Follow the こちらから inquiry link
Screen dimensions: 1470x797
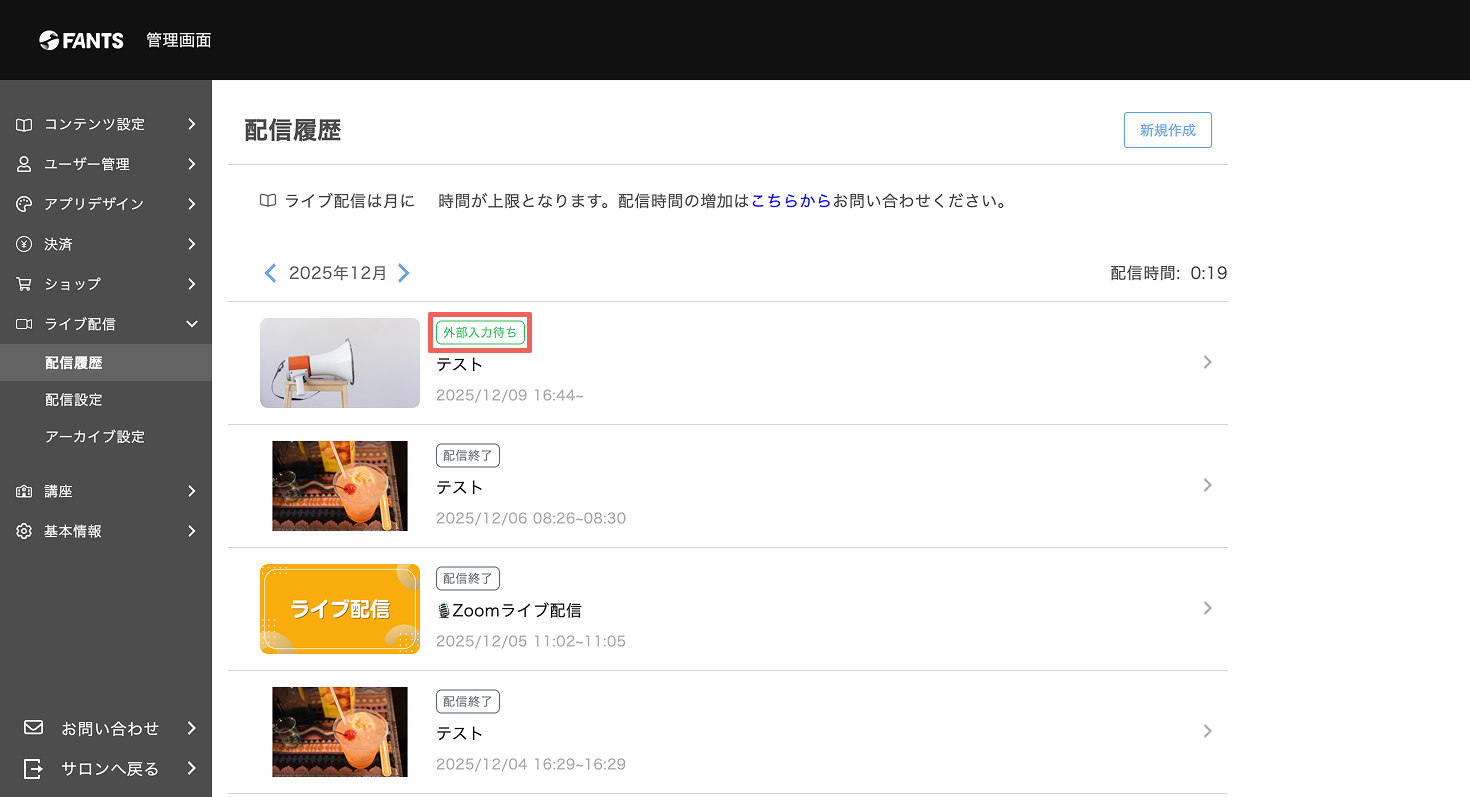click(x=790, y=201)
